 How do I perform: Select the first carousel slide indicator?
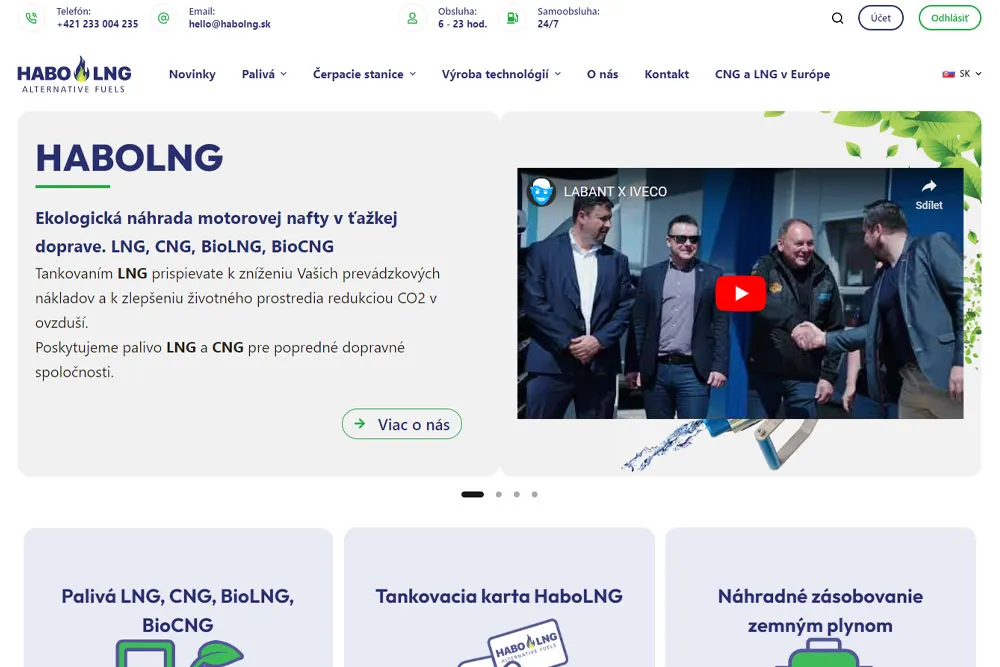pyautogui.click(x=473, y=494)
